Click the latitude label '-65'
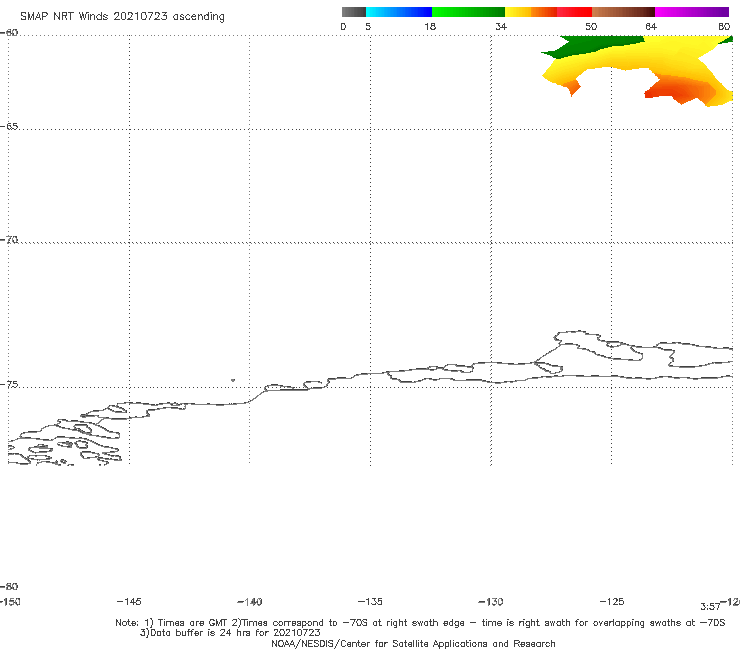Screen dimensions: 740x650 [x=9, y=127]
